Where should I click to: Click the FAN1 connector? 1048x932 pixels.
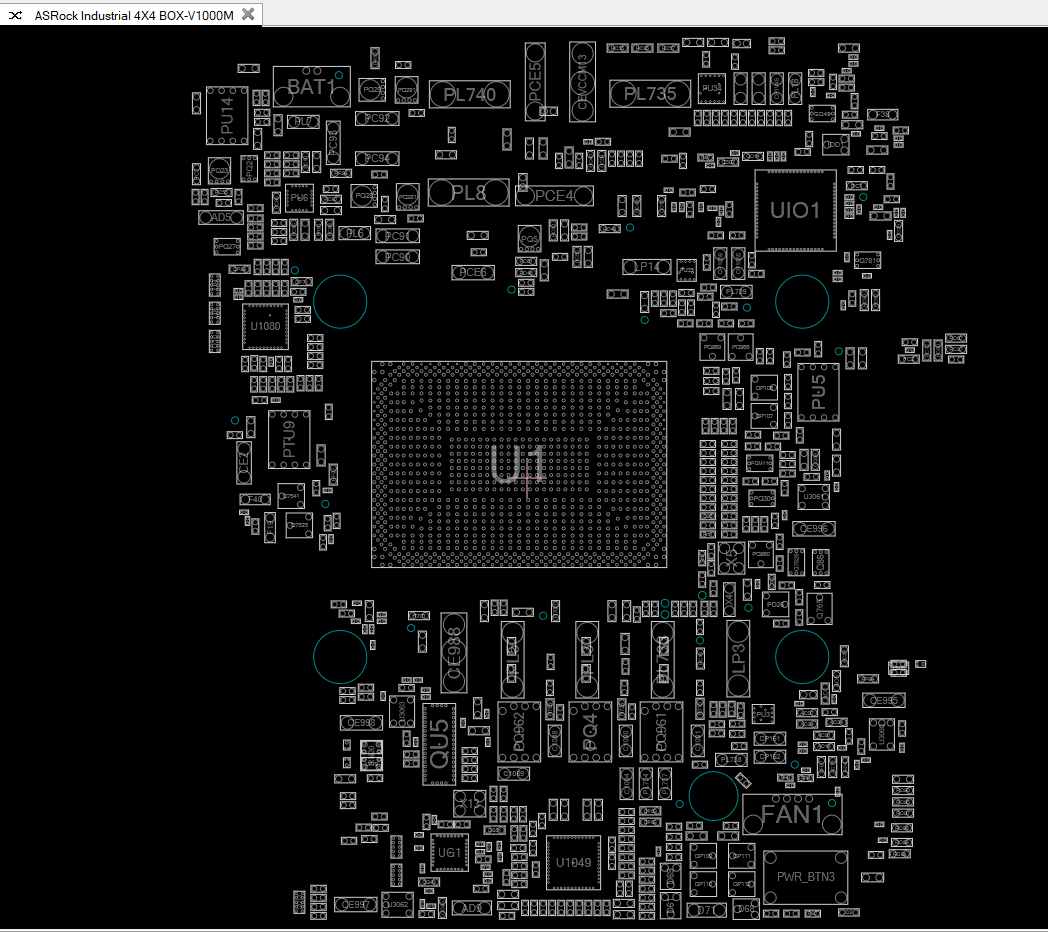(x=792, y=815)
